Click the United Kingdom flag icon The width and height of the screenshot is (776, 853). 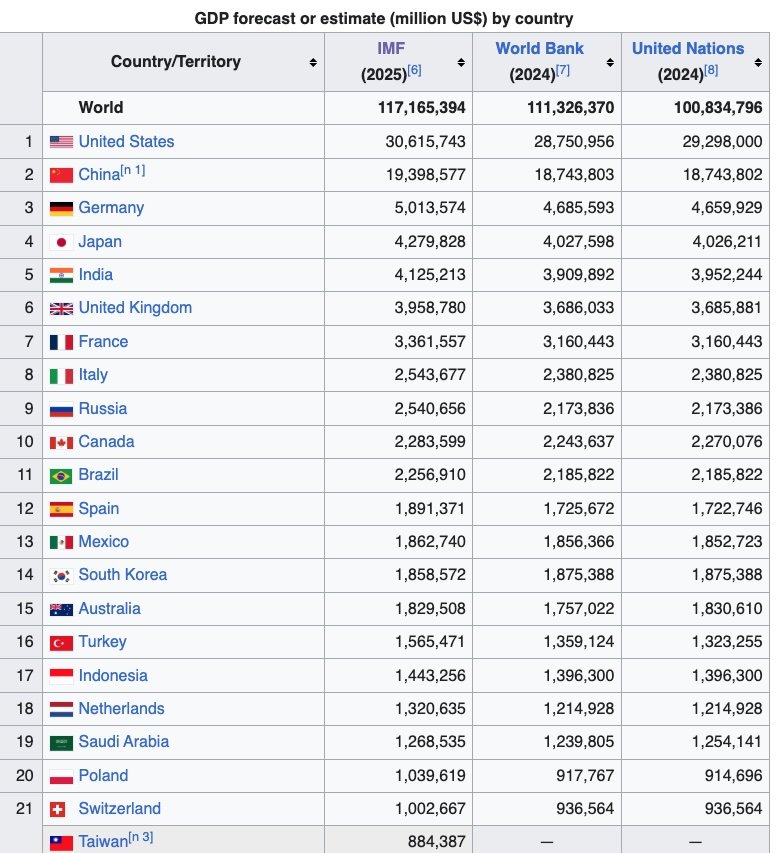[61, 309]
